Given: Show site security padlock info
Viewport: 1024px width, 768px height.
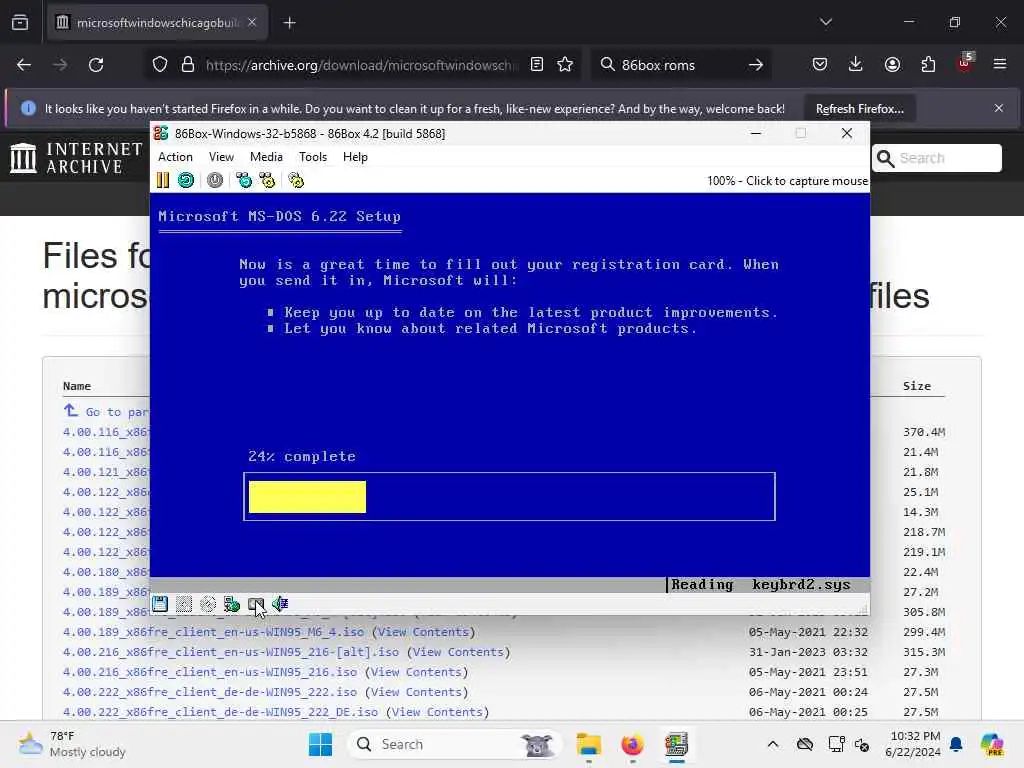Looking at the screenshot, I should pos(188,65).
